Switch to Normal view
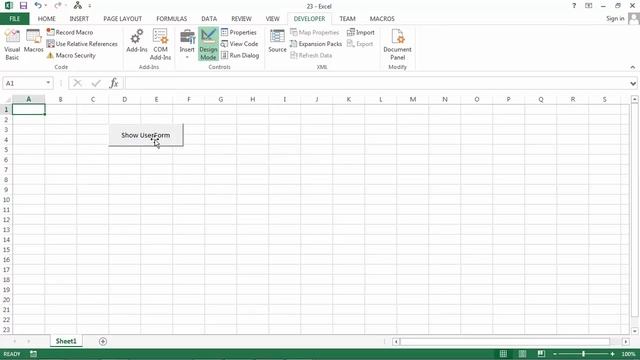 [x=503, y=354]
